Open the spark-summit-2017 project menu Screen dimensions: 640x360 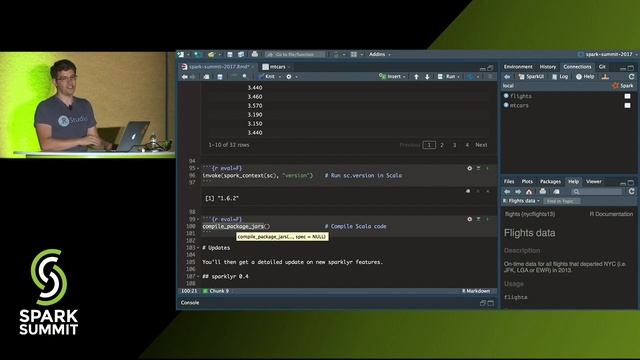pyautogui.click(x=608, y=54)
